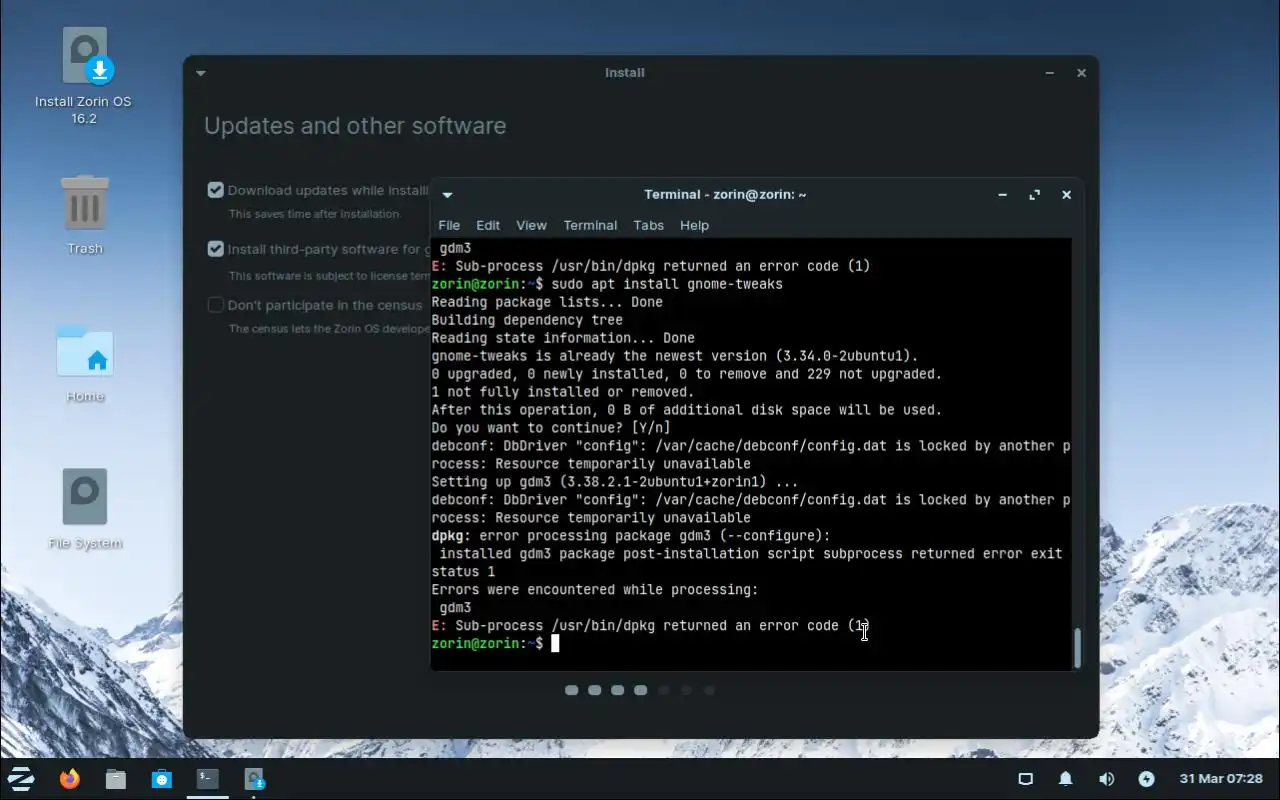Click 'Updates and other software' heading
Viewport: 1280px width, 800px height.
(x=355, y=126)
